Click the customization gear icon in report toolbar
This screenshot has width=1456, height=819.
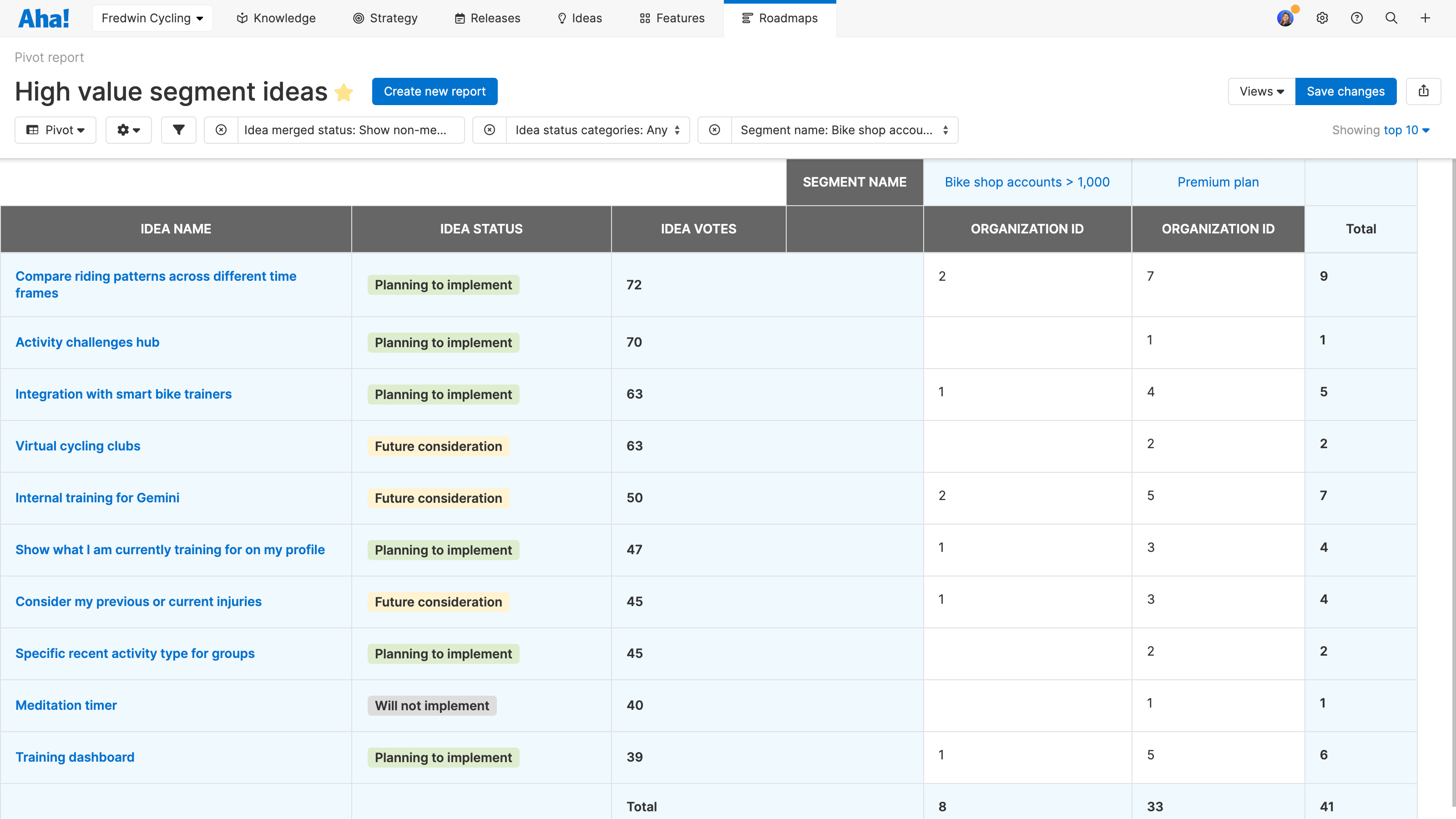128,130
